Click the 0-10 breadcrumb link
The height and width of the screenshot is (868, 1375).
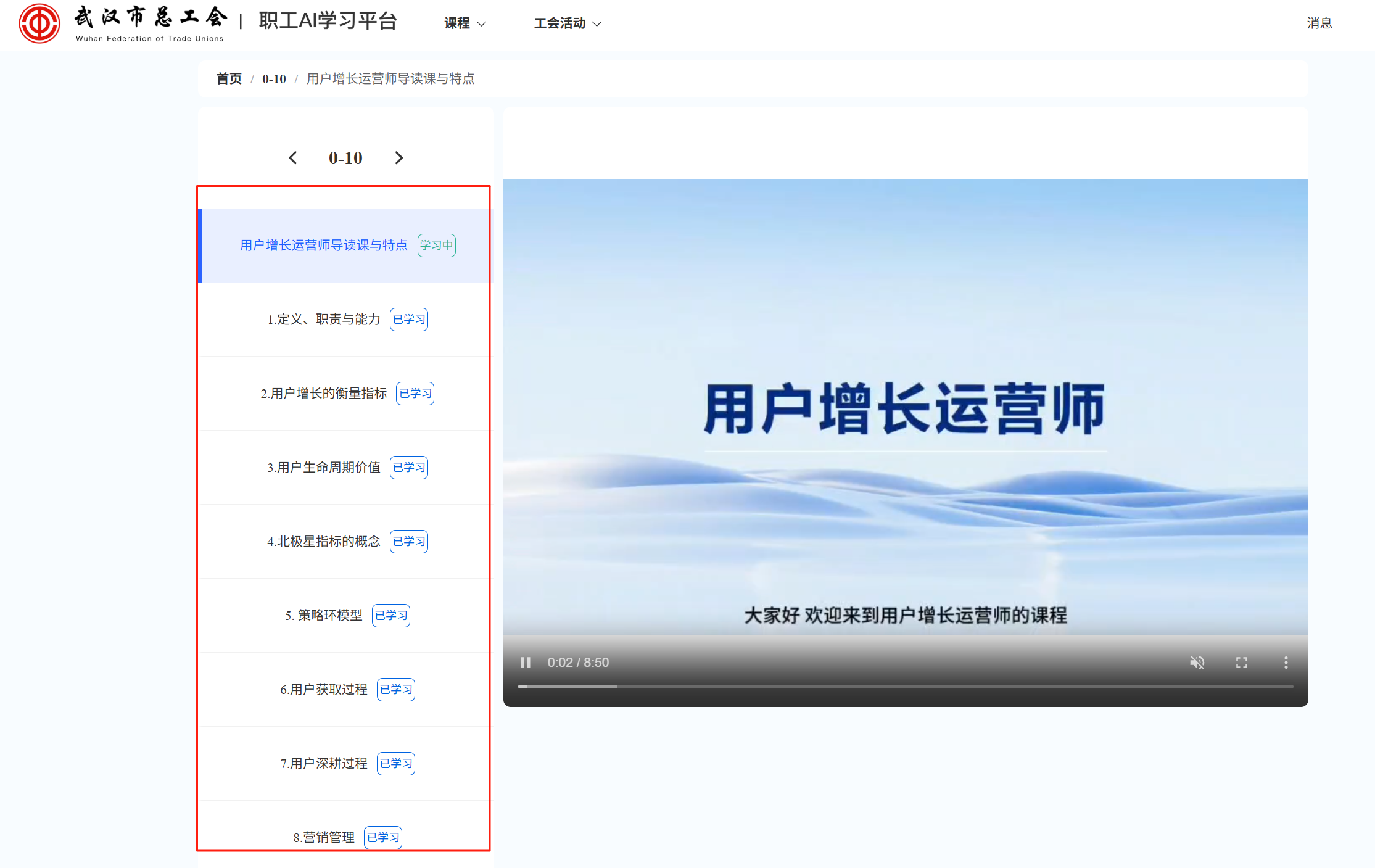click(x=274, y=79)
